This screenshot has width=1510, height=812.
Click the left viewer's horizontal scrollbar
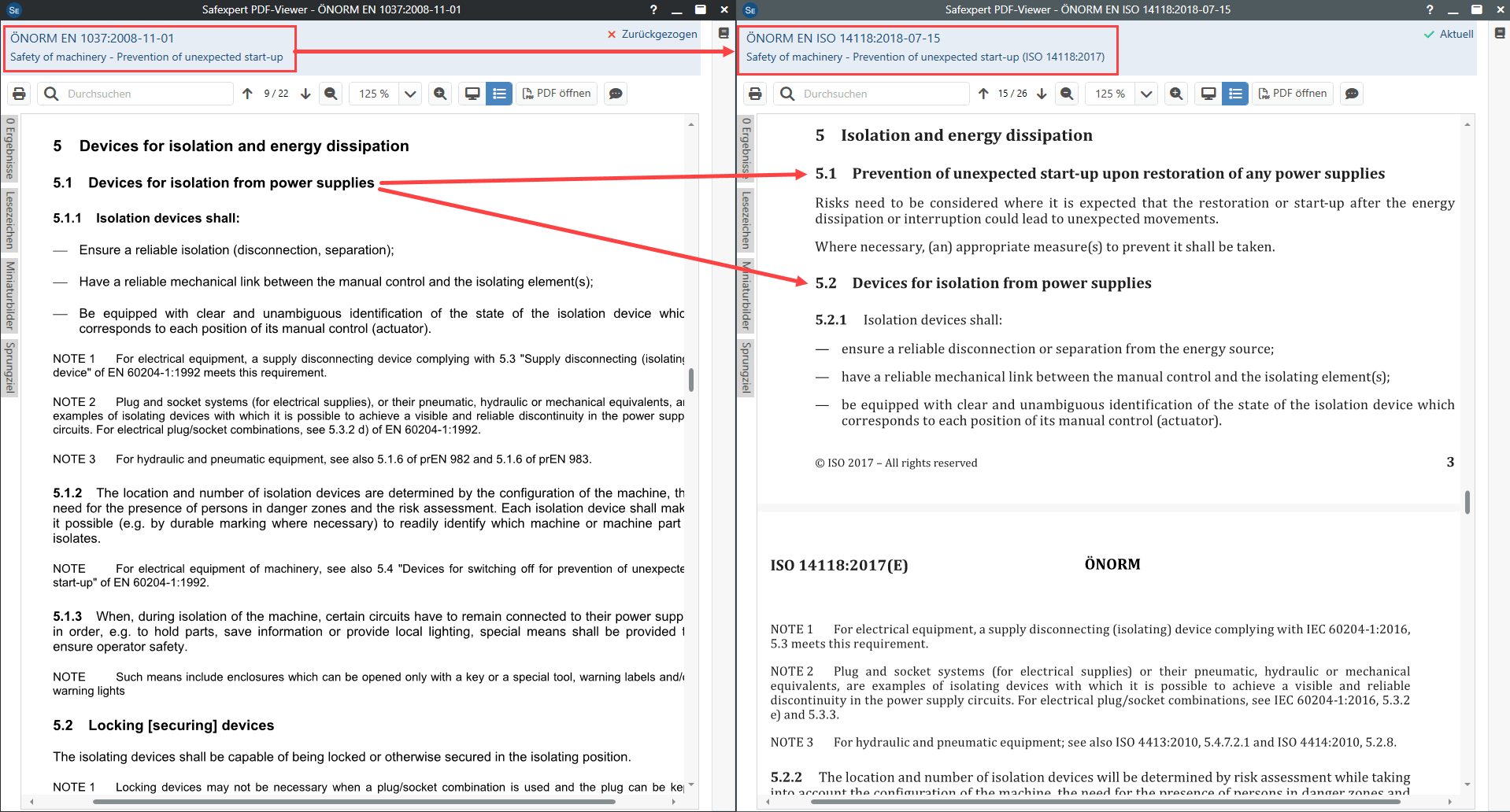click(354, 802)
